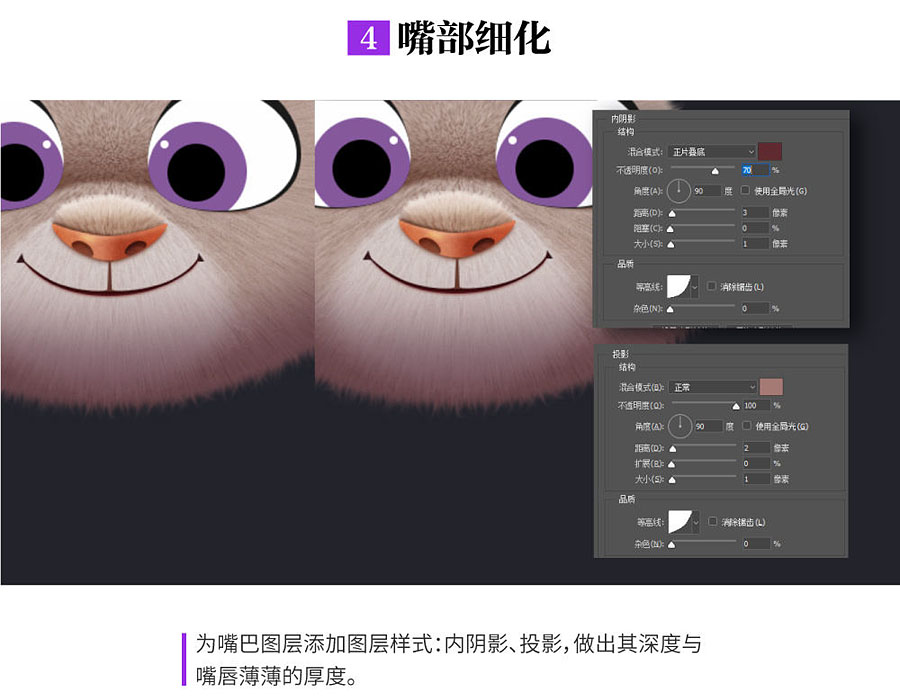
Task: Click the Inner Shadow choke slider handle
Action: [x=670, y=229]
